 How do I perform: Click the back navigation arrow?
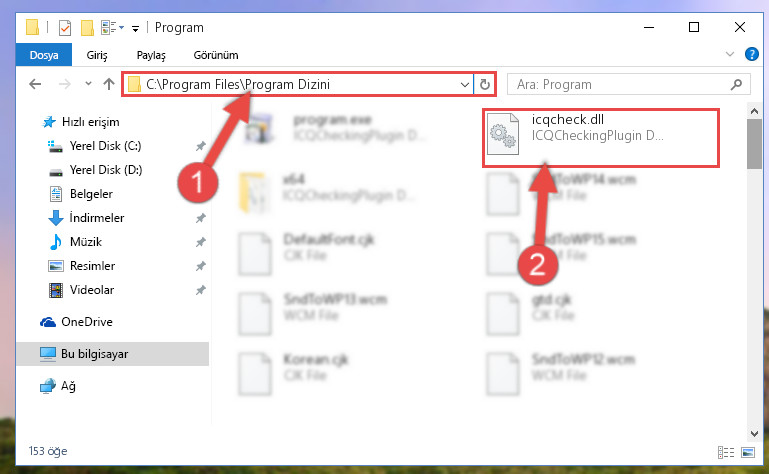tap(35, 84)
